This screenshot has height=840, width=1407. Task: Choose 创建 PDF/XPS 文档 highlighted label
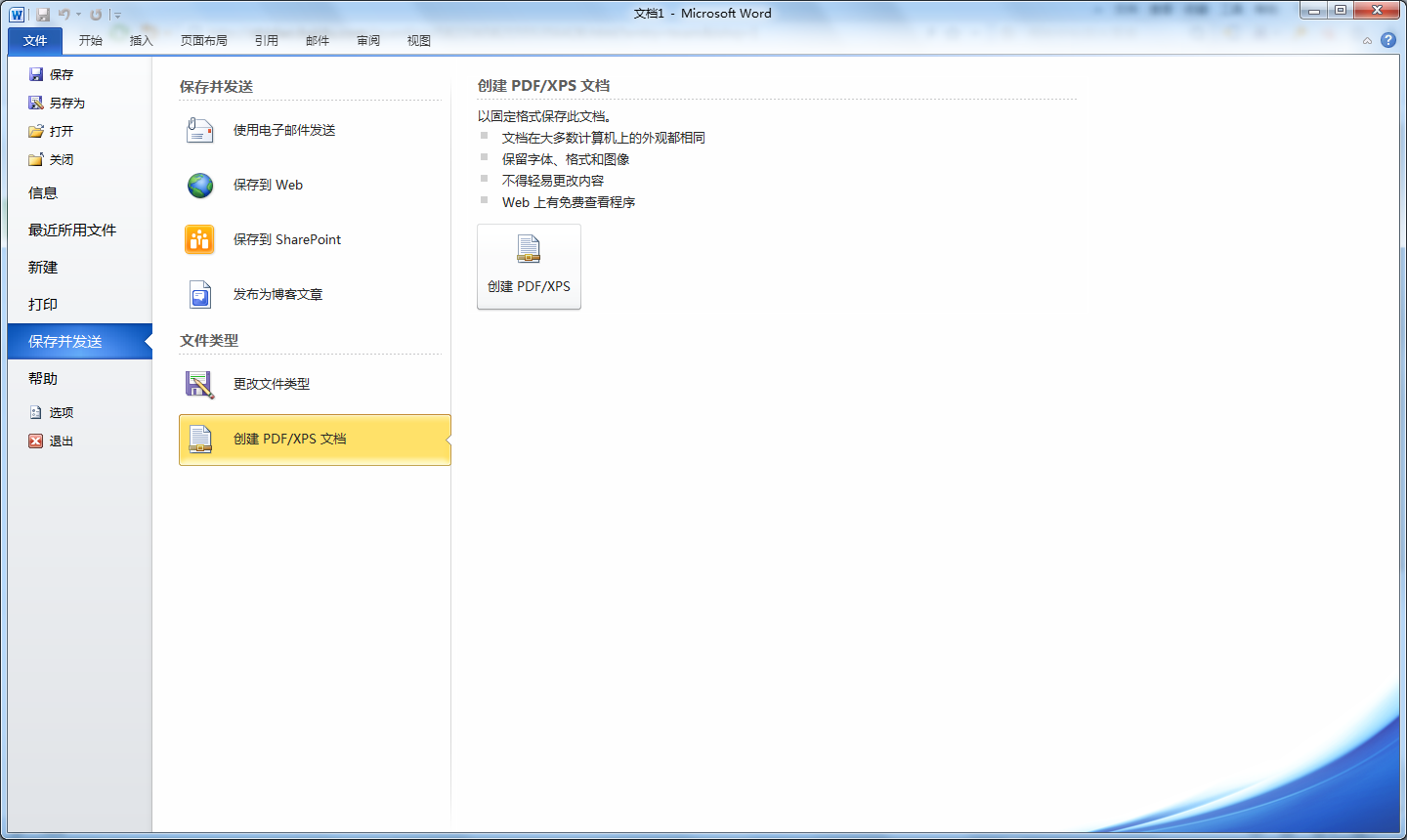pos(289,439)
